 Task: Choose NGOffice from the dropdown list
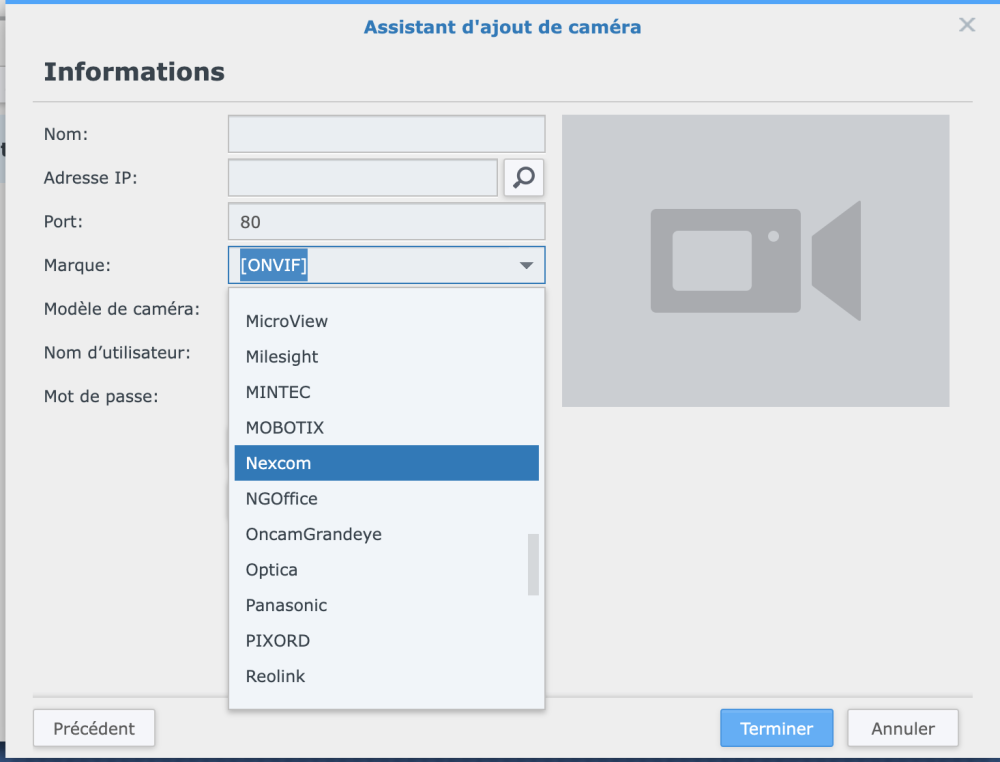pos(282,499)
